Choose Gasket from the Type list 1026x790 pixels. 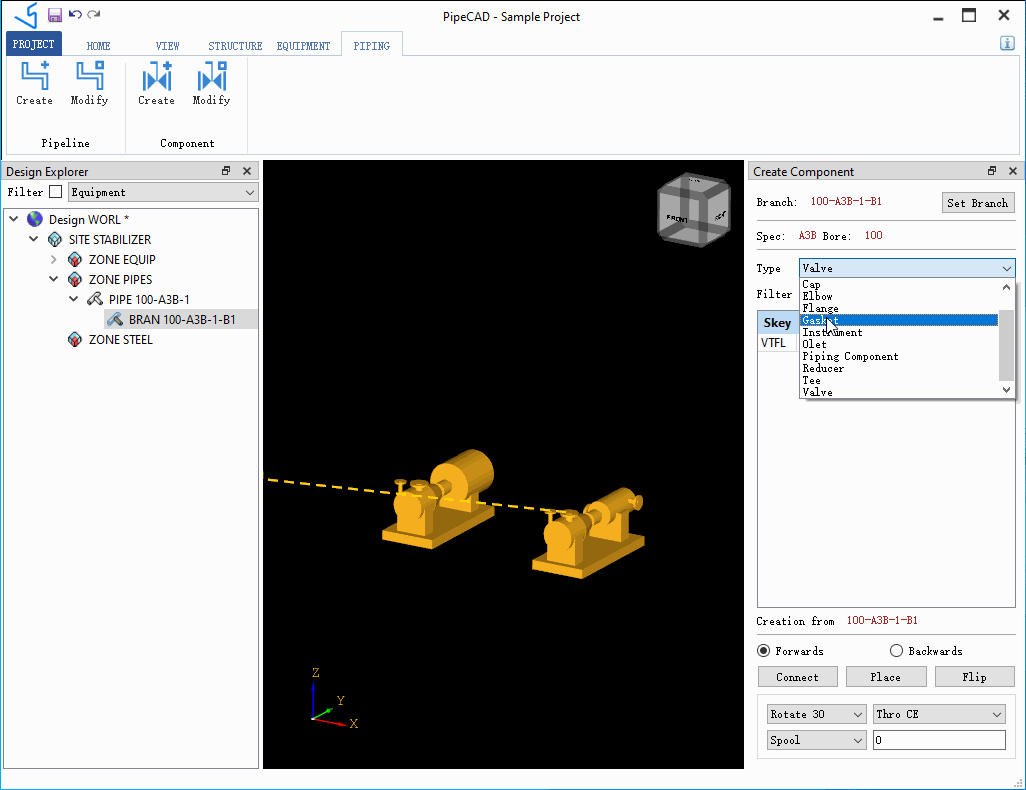pos(899,320)
